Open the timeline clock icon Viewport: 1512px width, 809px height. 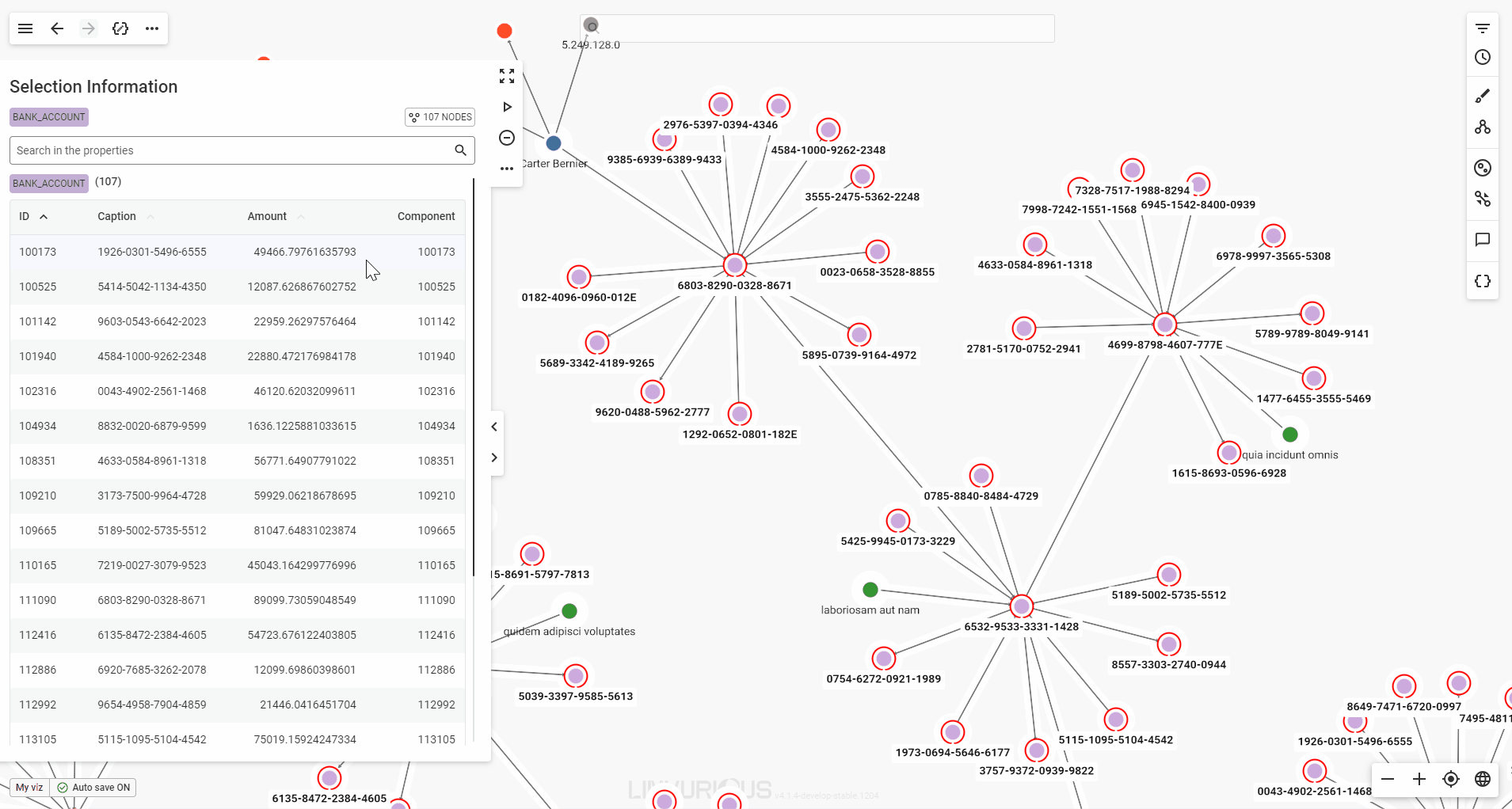[x=1483, y=57]
